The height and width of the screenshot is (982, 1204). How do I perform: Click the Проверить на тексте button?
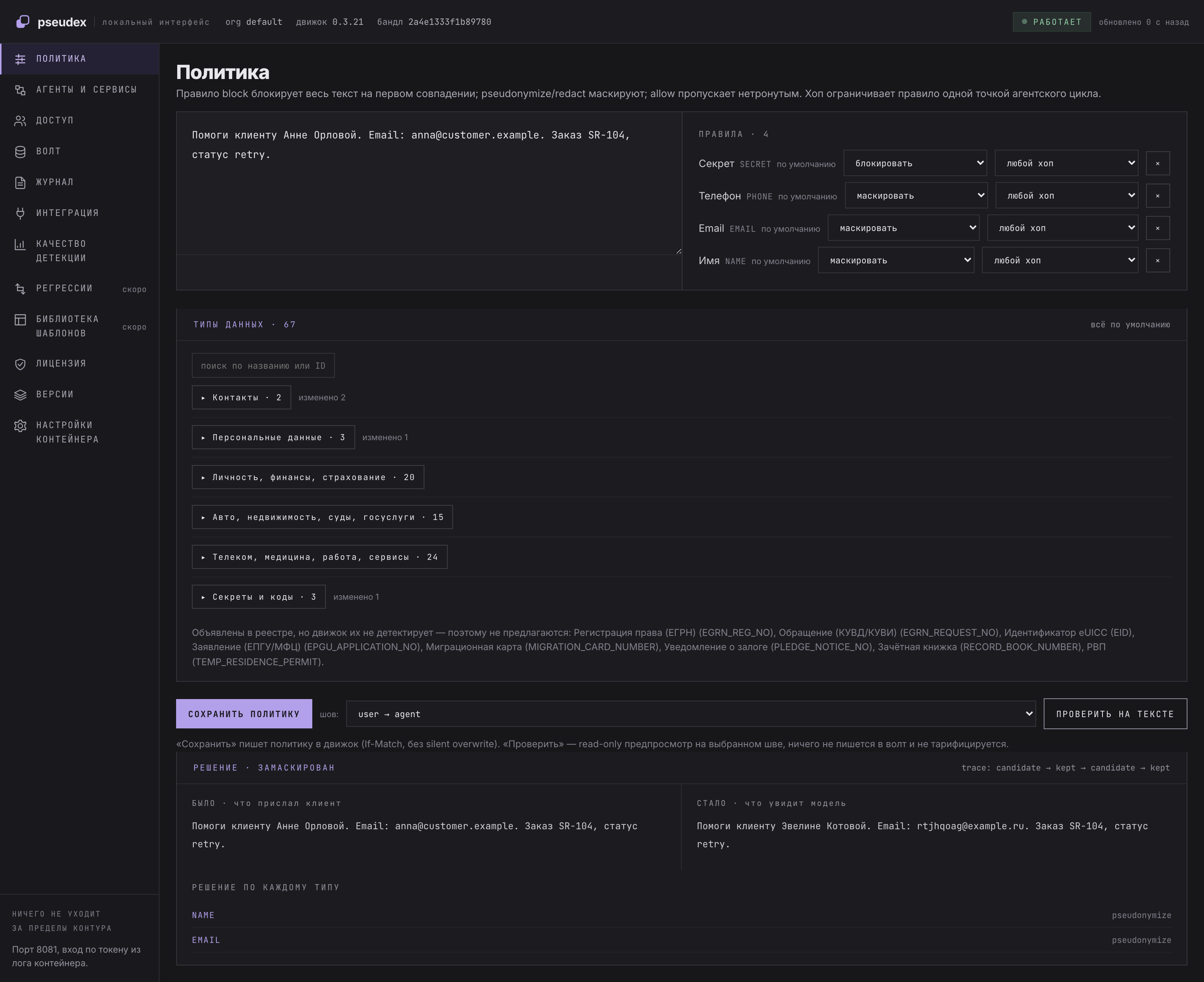tap(1115, 714)
